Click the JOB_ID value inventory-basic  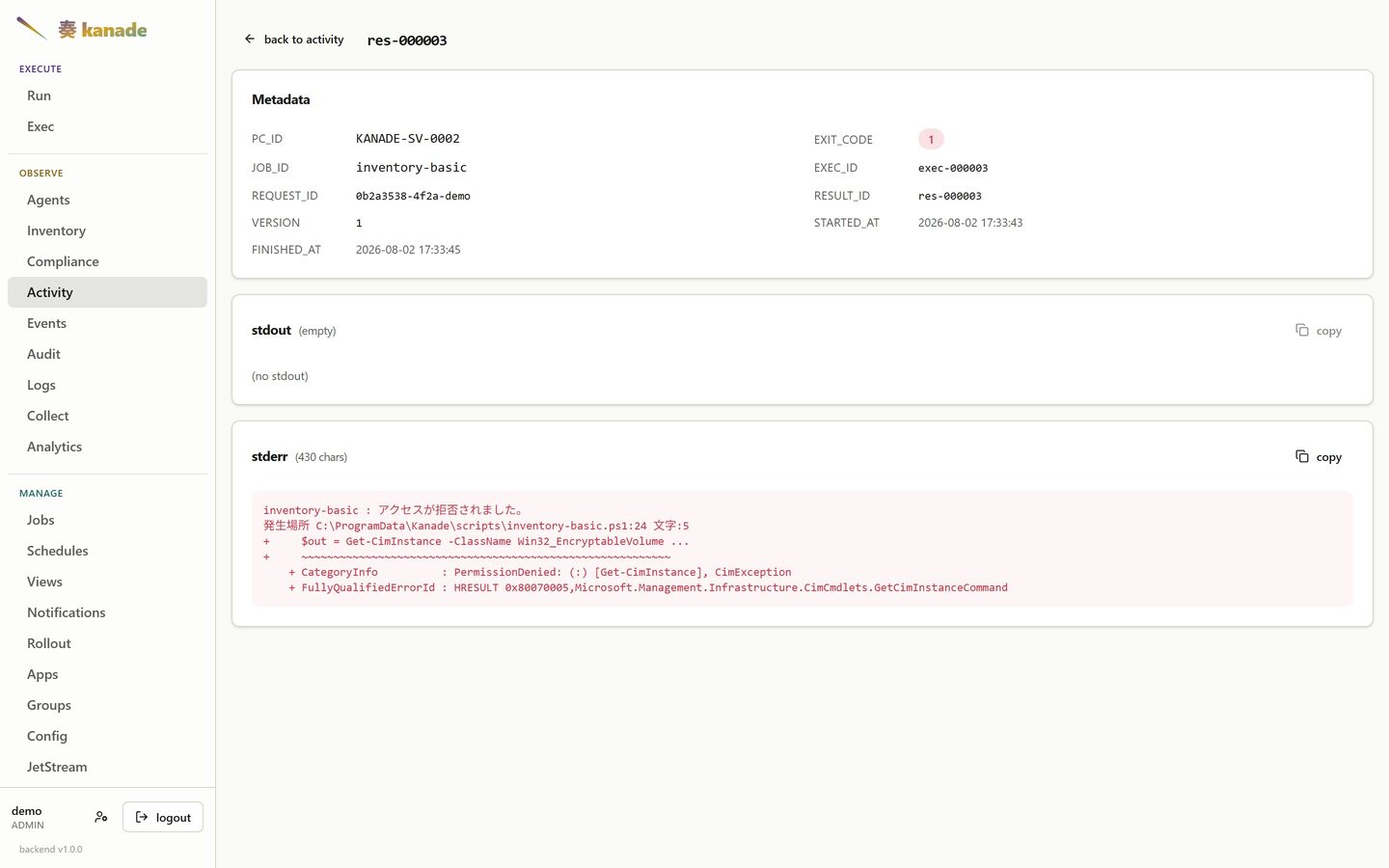(x=411, y=168)
